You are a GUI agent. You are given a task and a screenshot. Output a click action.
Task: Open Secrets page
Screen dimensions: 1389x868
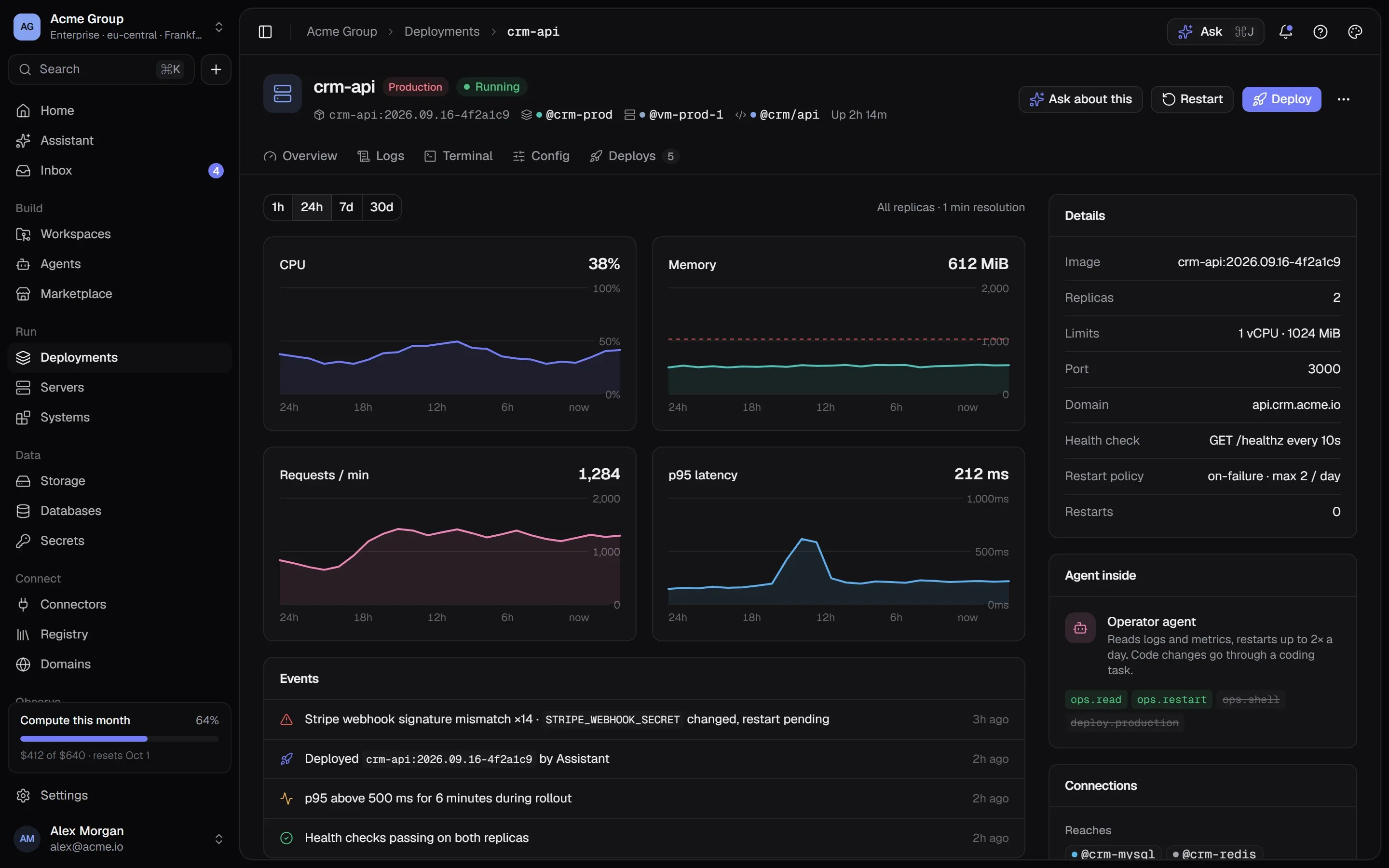pos(120,541)
